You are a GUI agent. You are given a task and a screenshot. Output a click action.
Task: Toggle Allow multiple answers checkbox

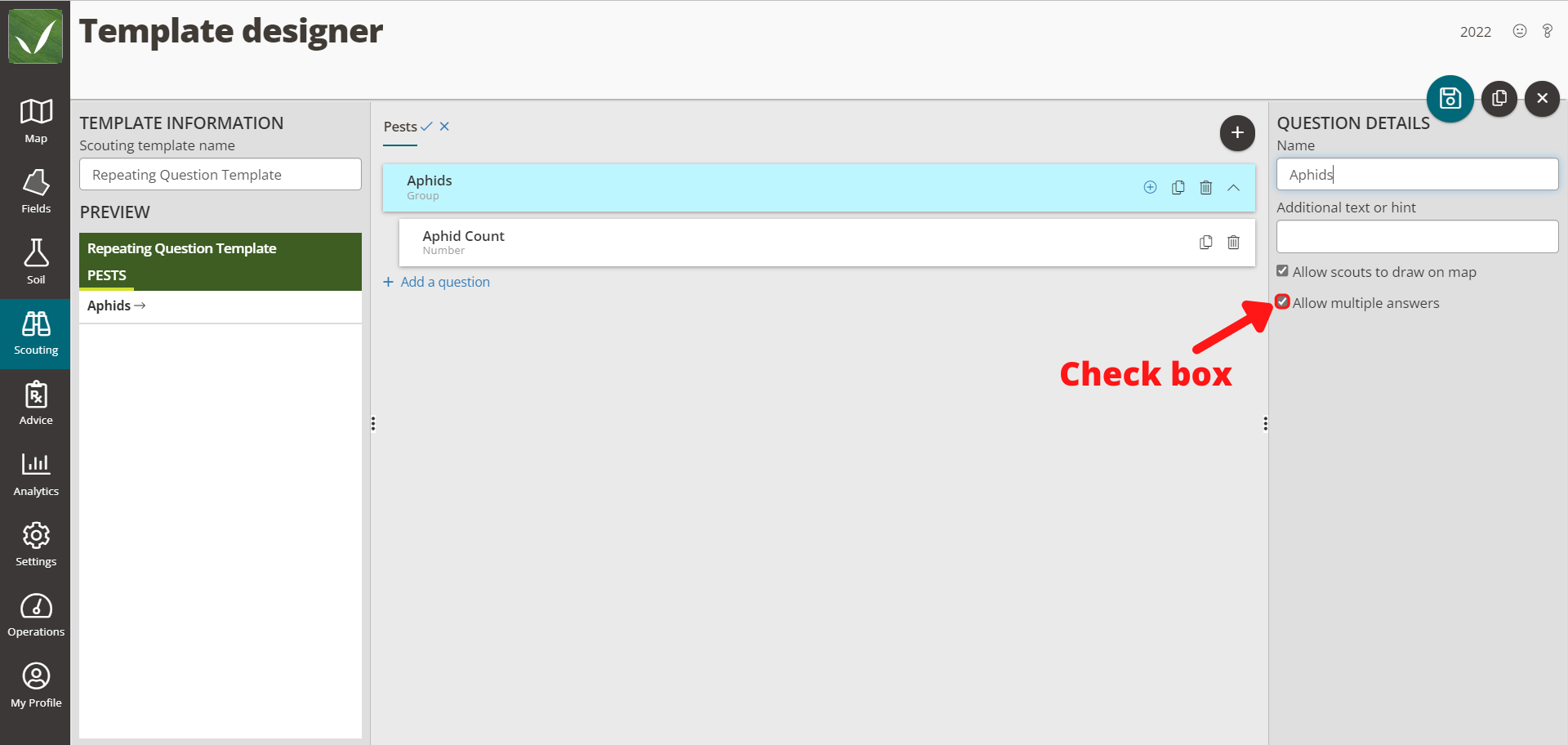pyautogui.click(x=1282, y=302)
